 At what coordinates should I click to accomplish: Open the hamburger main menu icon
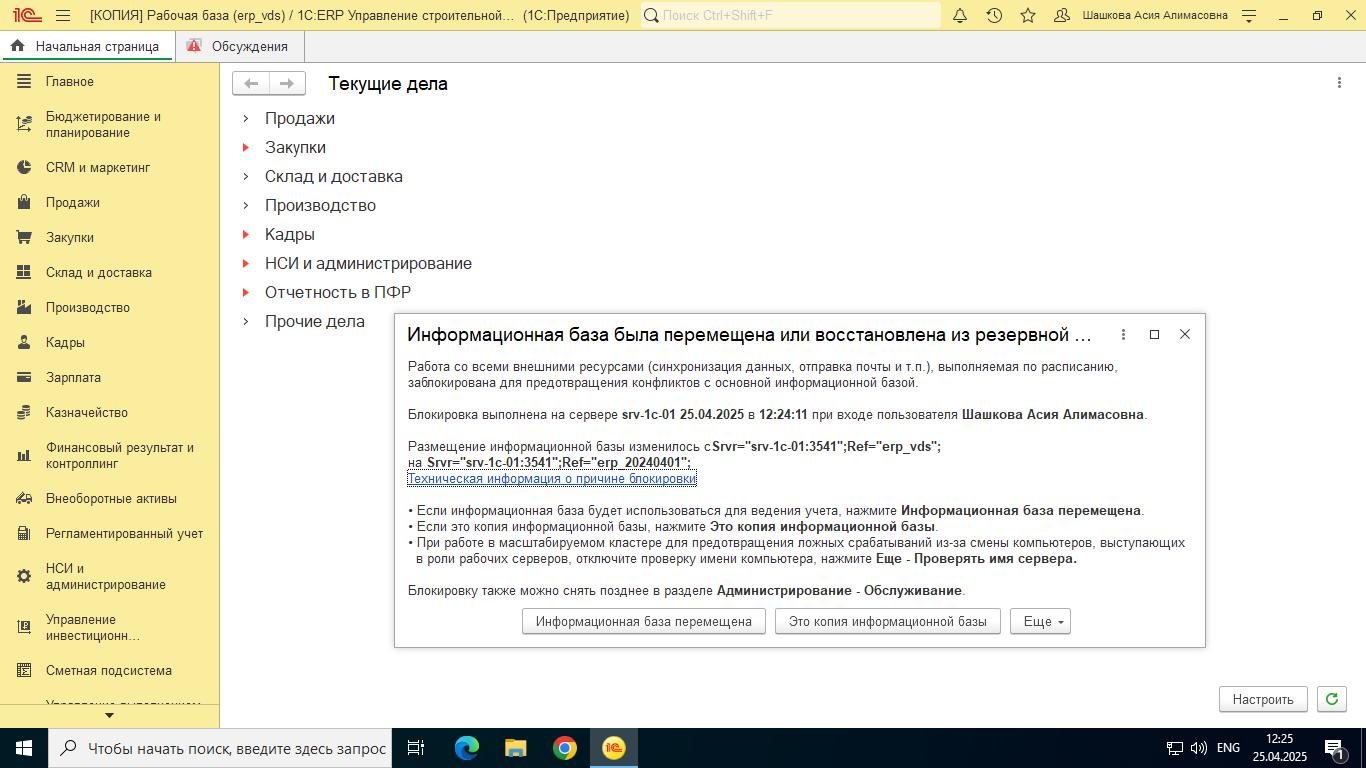pyautogui.click(x=63, y=16)
